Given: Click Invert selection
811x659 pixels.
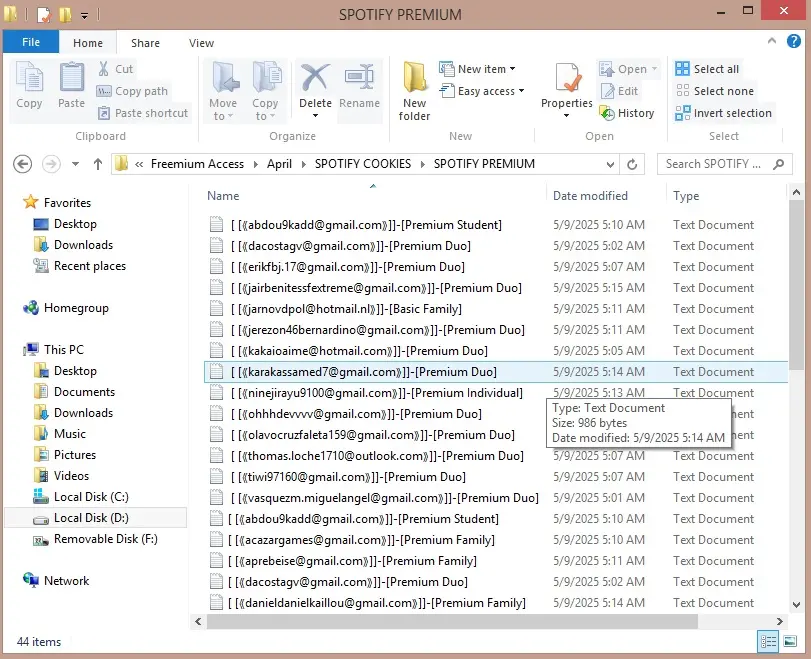Looking at the screenshot, I should pos(724,113).
